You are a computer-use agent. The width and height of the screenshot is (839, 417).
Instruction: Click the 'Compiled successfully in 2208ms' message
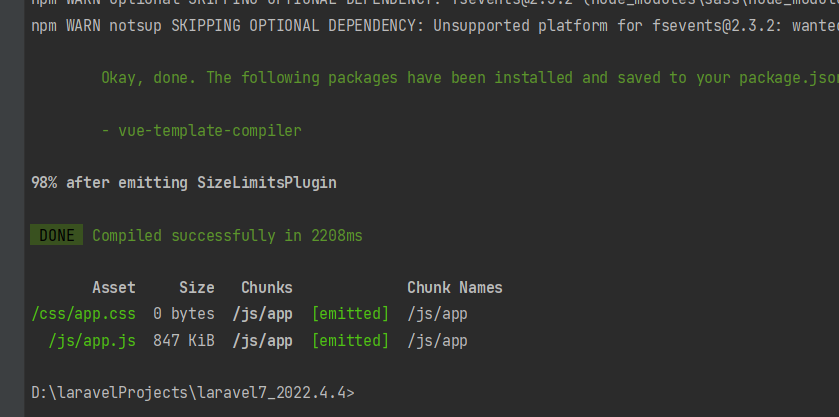pyautogui.click(x=227, y=236)
